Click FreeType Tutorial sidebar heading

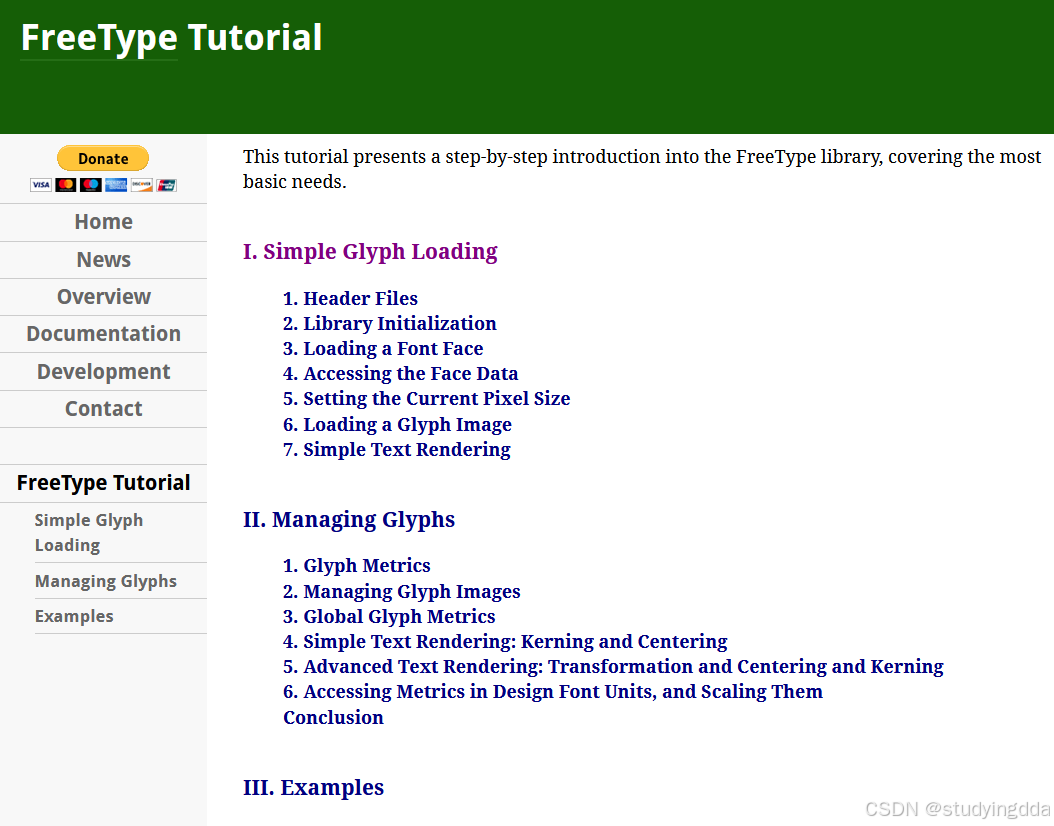pos(104,483)
